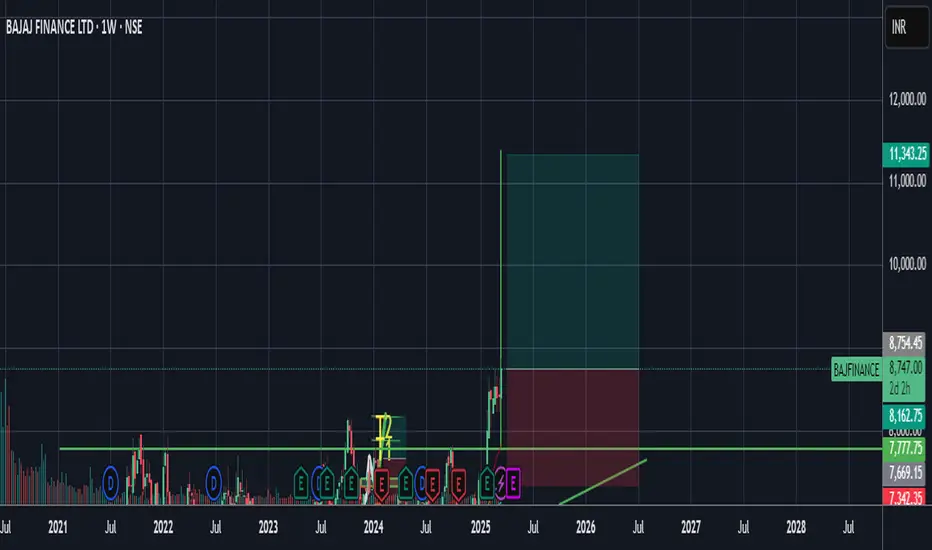
Task: Click the 12,000.00 price axis label
Action: click(907, 99)
